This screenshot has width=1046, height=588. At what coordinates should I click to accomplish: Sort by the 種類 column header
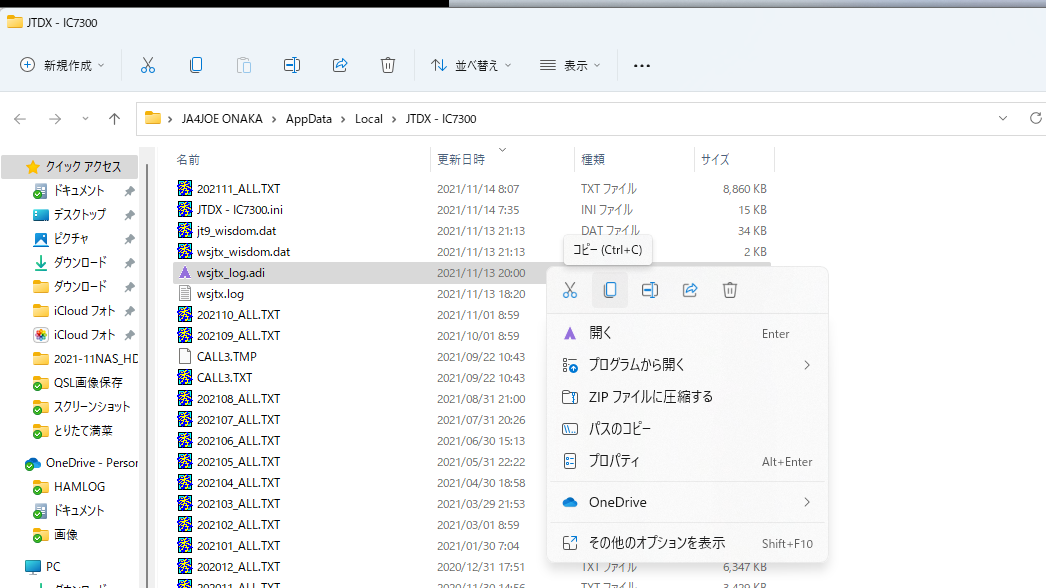tap(592, 160)
